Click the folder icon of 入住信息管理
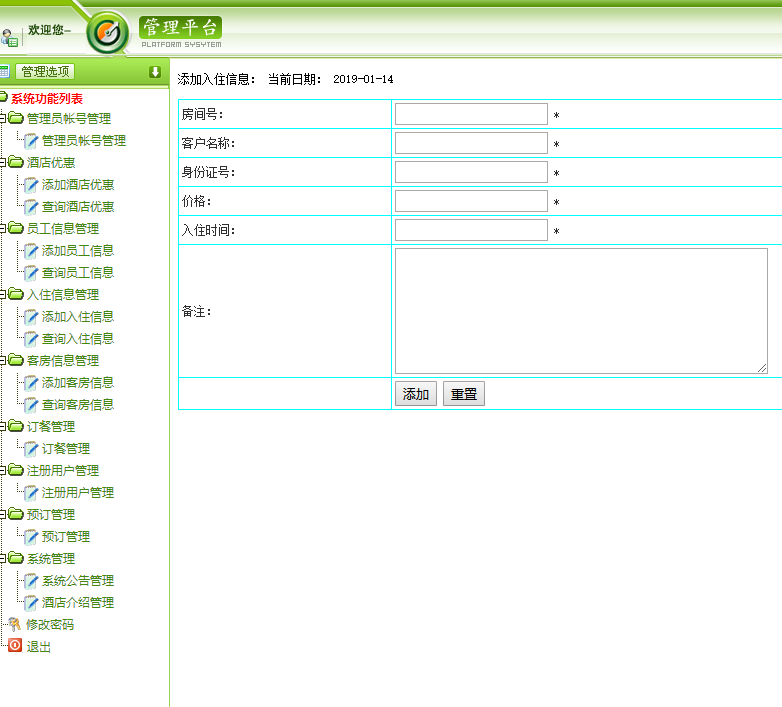Image resolution: width=782 pixels, height=707 pixels. tap(15, 294)
